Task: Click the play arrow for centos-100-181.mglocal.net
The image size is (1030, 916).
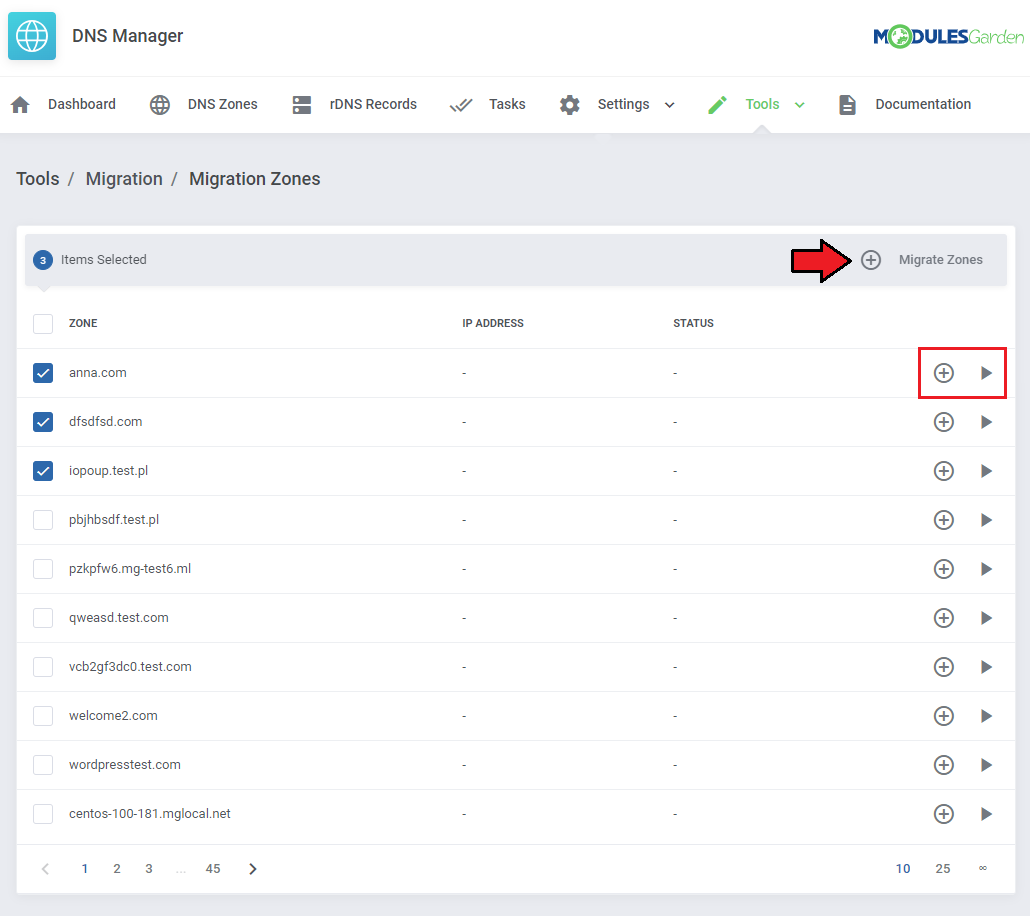Action: click(x=986, y=814)
